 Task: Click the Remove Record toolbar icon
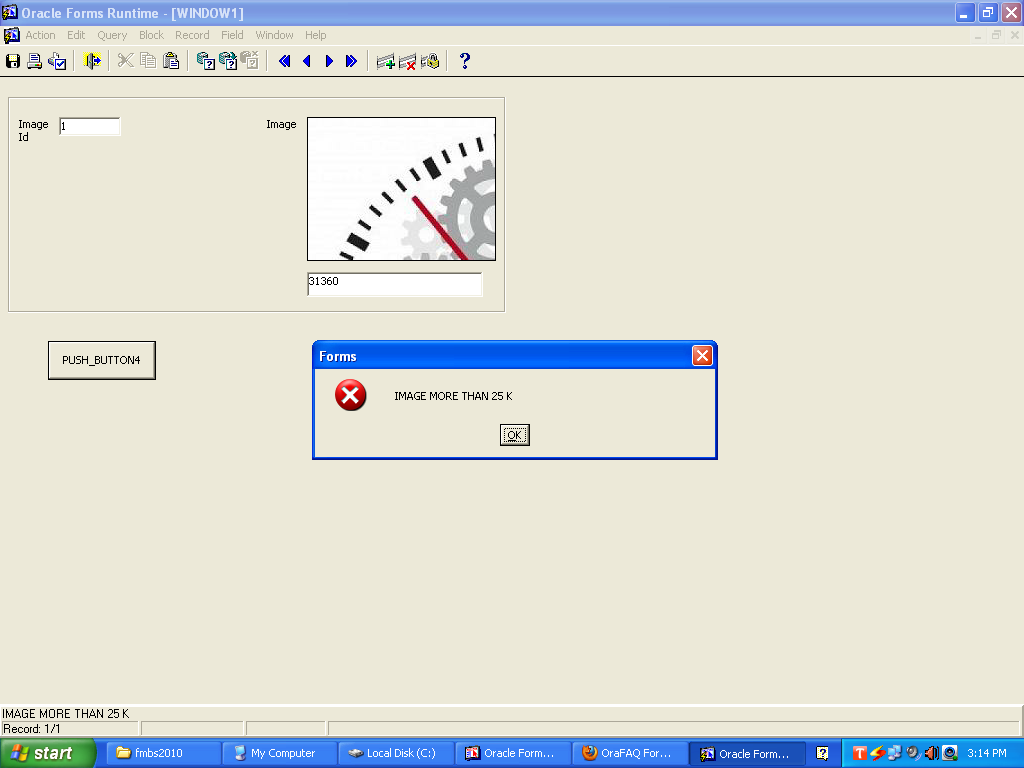point(407,61)
